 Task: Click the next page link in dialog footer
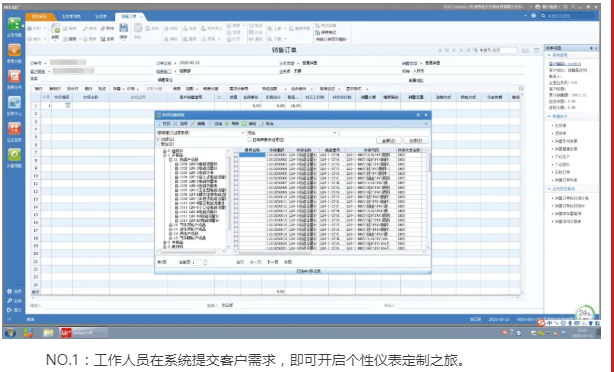[x=273, y=262]
